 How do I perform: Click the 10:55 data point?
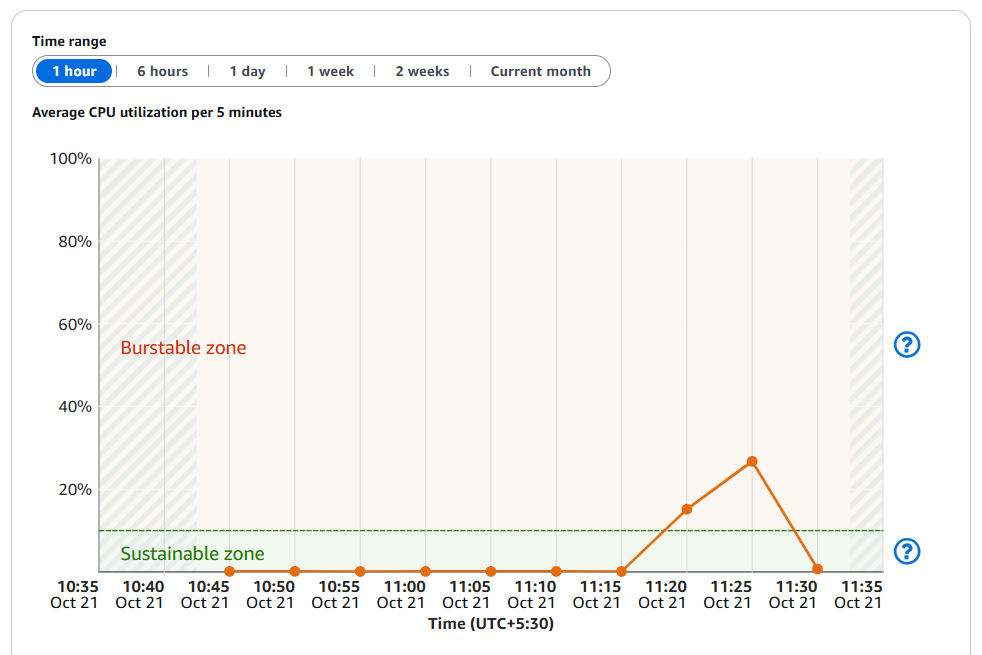(x=360, y=571)
